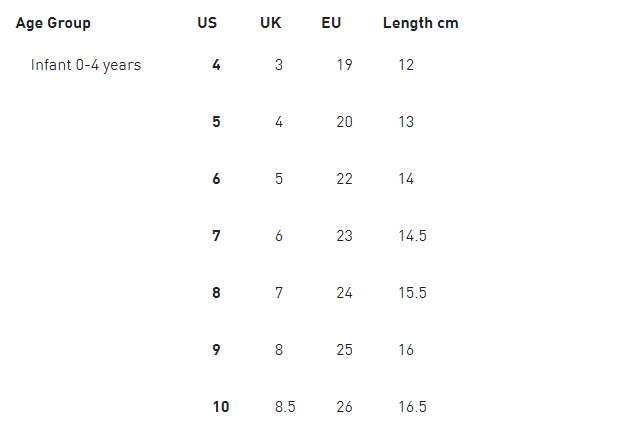Click EU size 22 cell
This screenshot has height=437, width=636.
(x=344, y=179)
